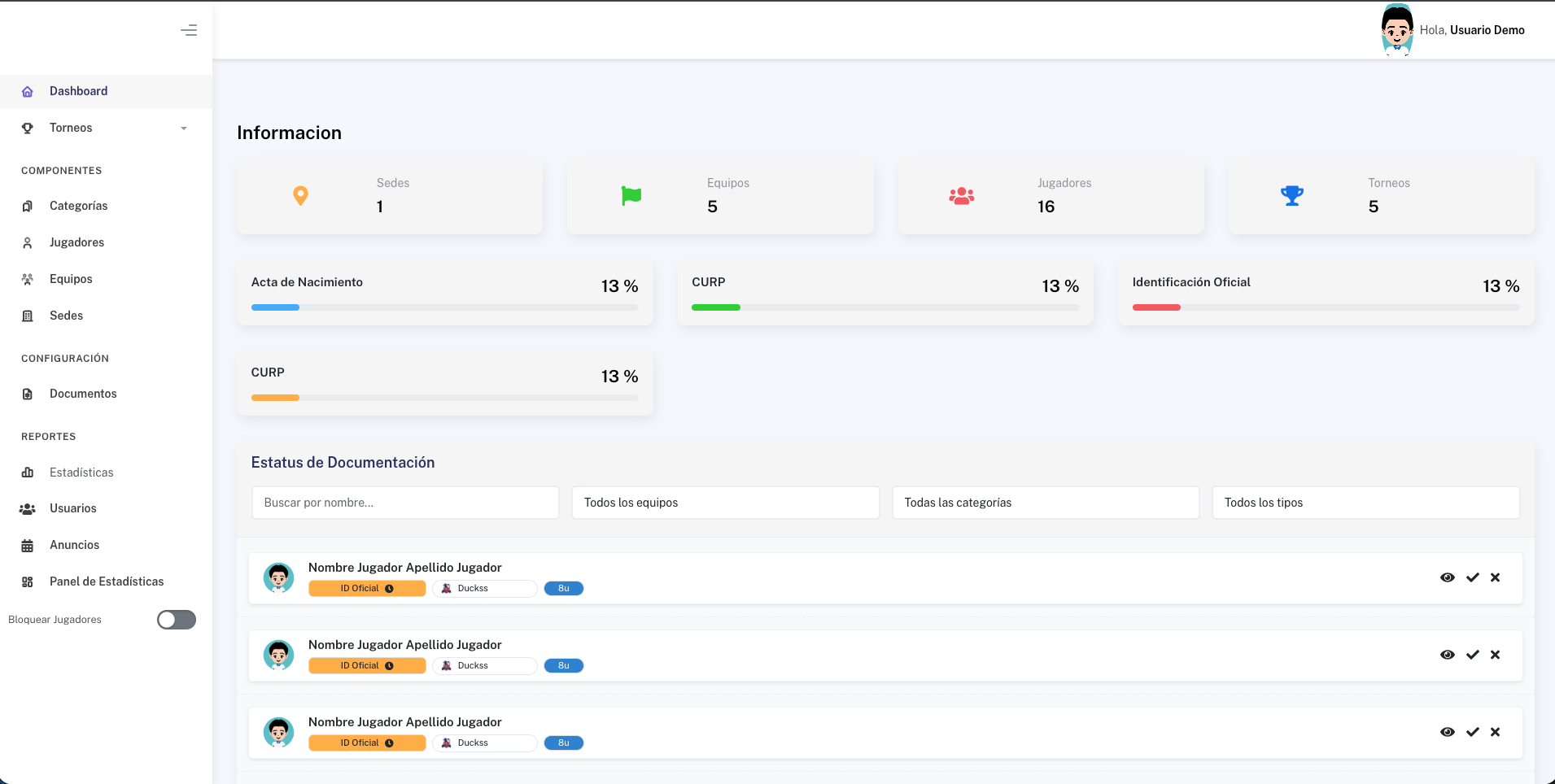Click the red Jugadores group icon

coord(962,196)
